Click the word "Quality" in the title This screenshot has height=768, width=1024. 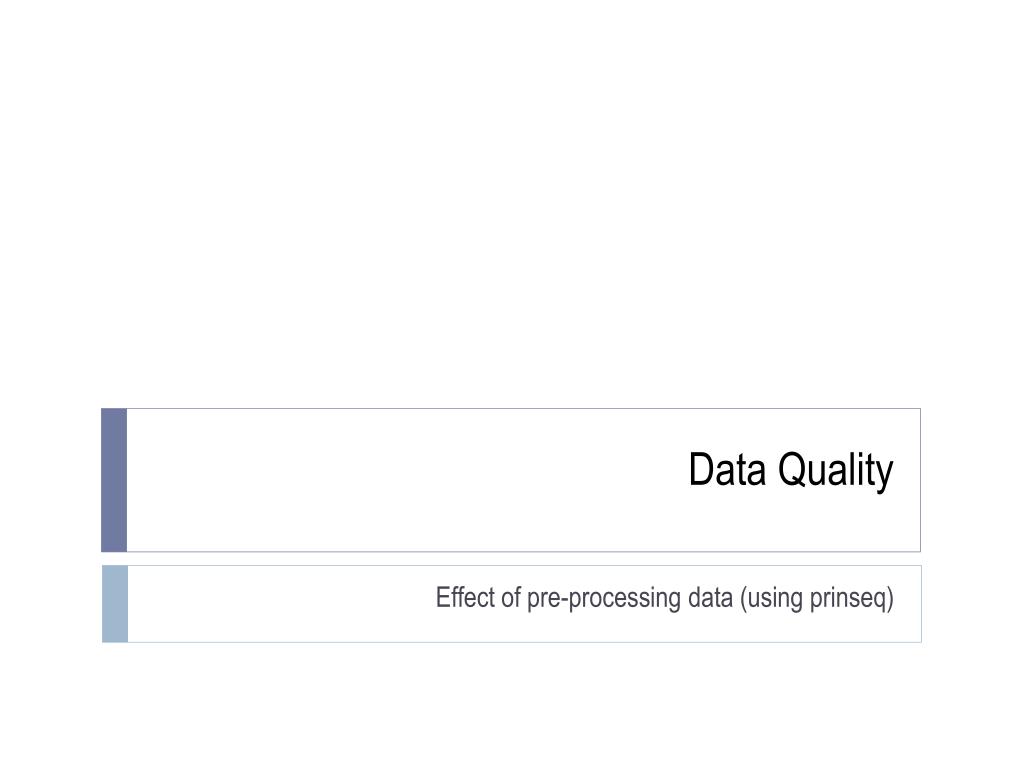pos(834,471)
